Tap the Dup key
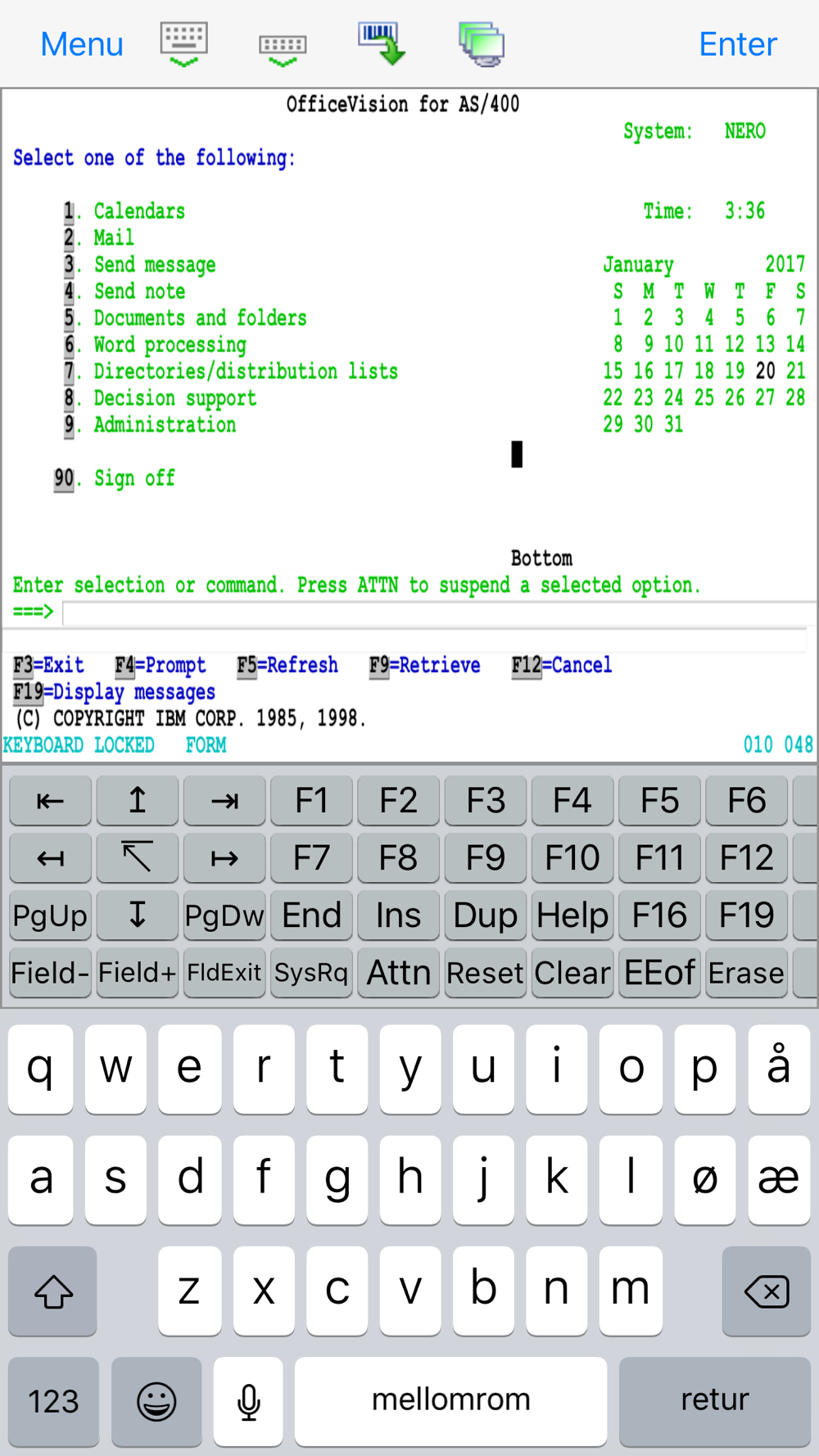The width and height of the screenshot is (819, 1456). 486,916
